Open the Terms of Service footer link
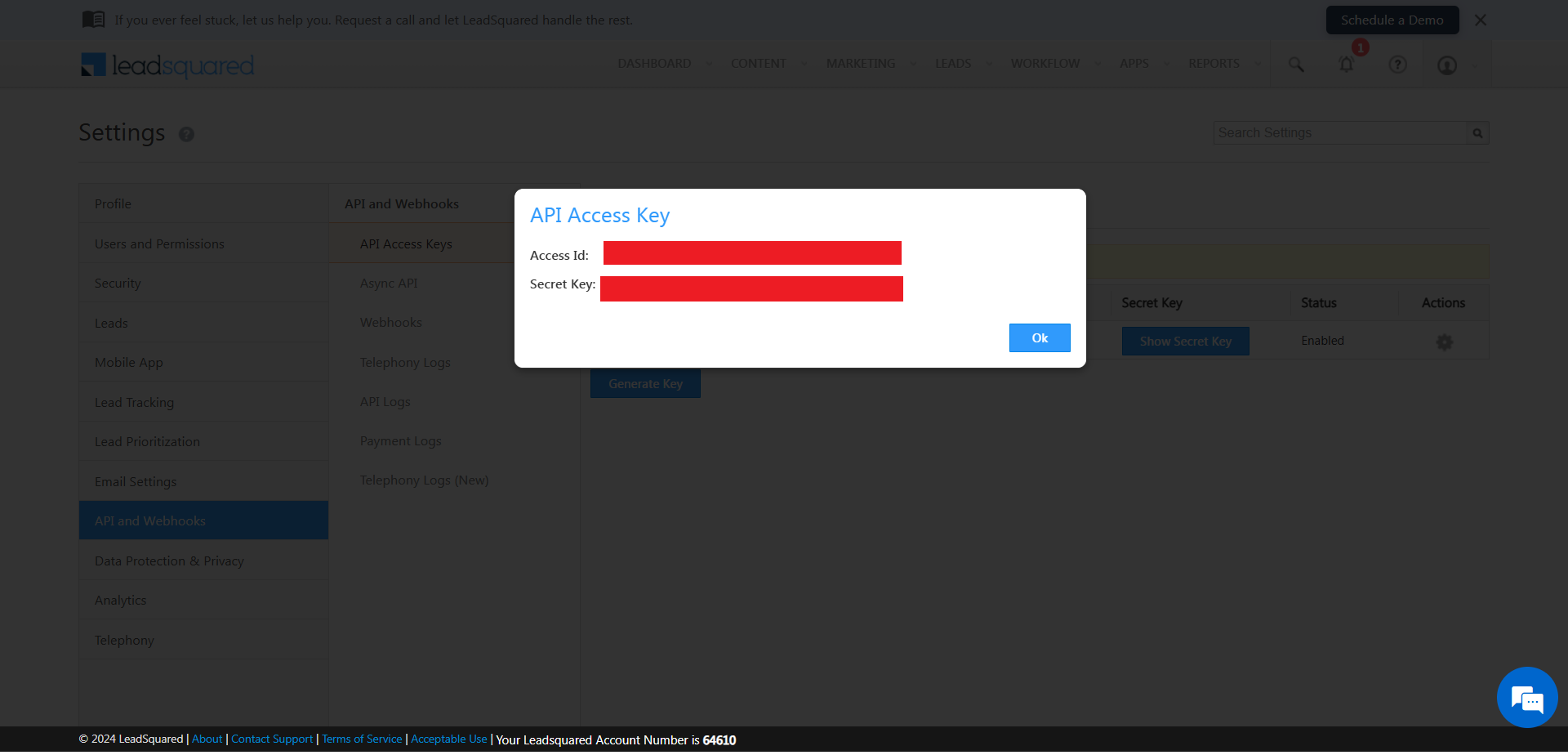The image size is (1568, 755). [x=362, y=739]
